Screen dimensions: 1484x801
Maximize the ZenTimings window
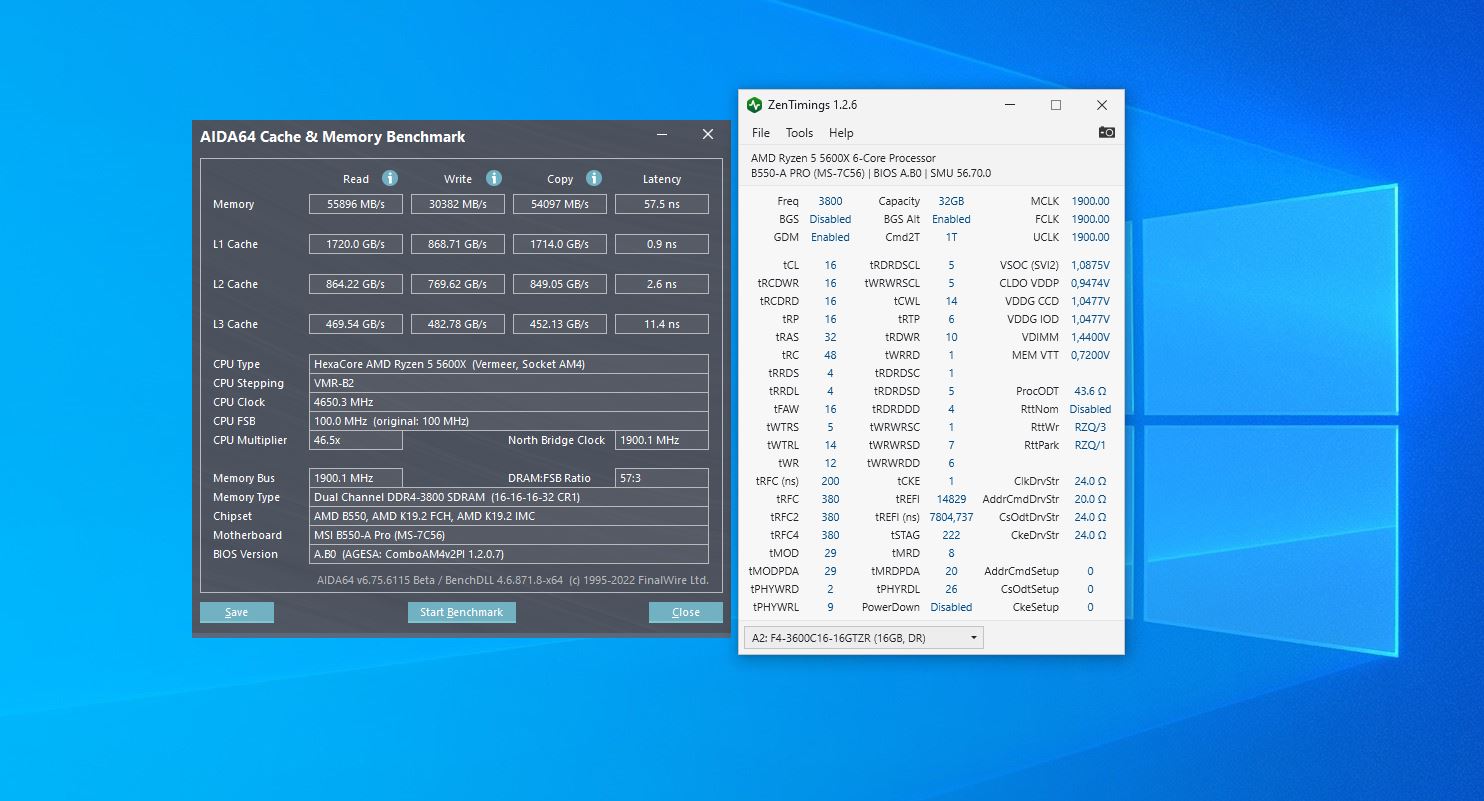1055,105
